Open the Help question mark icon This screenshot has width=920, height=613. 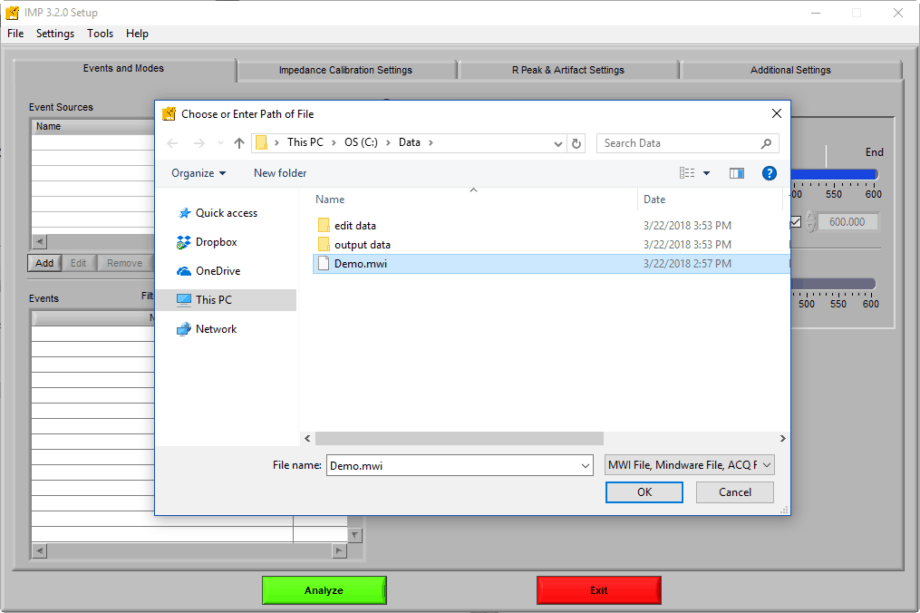[x=769, y=173]
